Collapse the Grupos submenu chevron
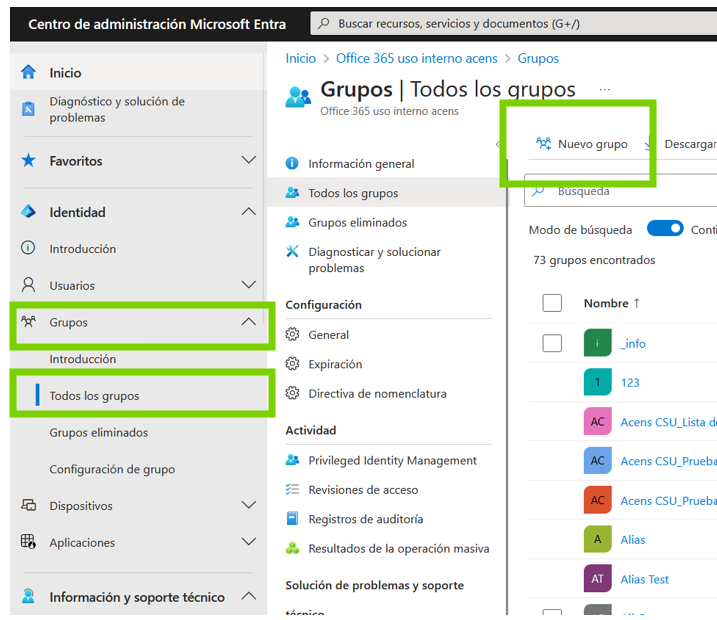This screenshot has width=717, height=620. [x=249, y=321]
